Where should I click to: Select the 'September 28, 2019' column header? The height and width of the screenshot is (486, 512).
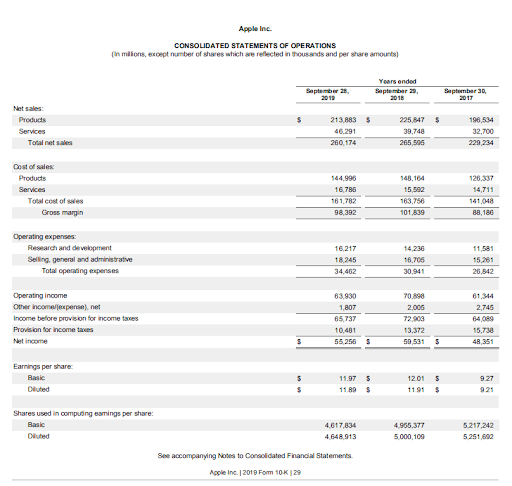[x=328, y=94]
